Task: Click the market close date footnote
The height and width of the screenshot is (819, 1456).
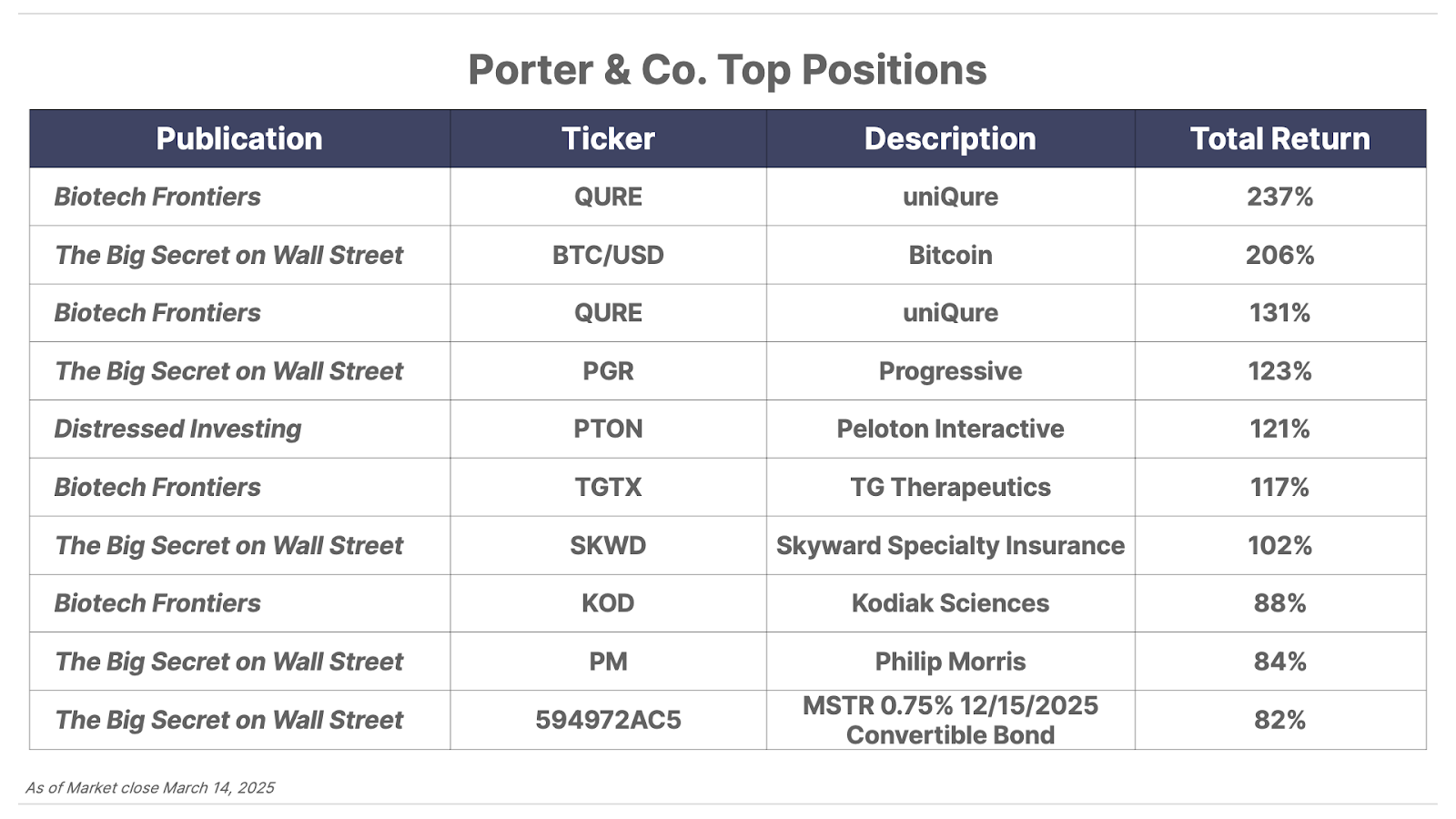Action: click(x=150, y=787)
